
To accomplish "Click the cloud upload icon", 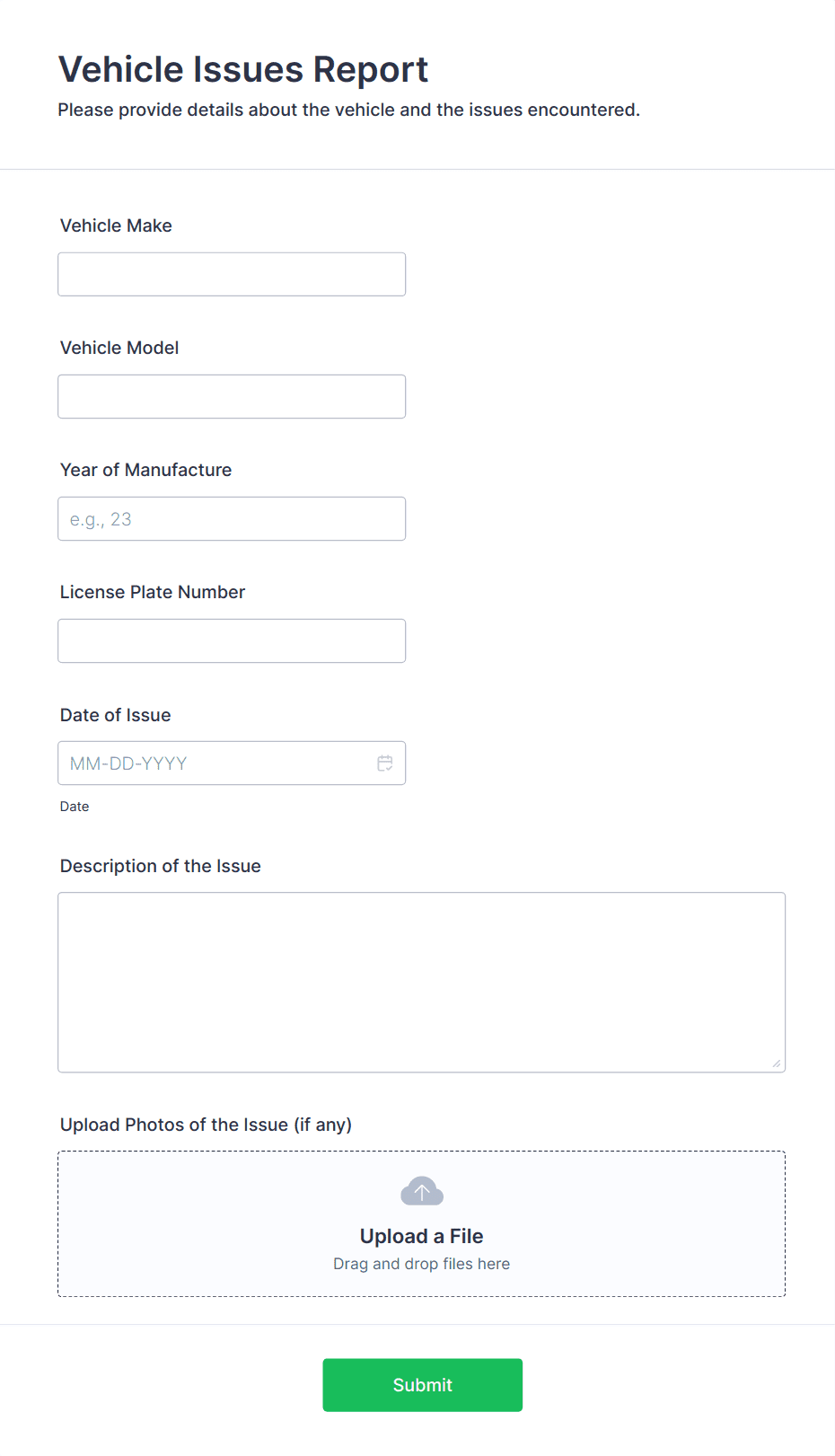I will click(x=422, y=1192).
